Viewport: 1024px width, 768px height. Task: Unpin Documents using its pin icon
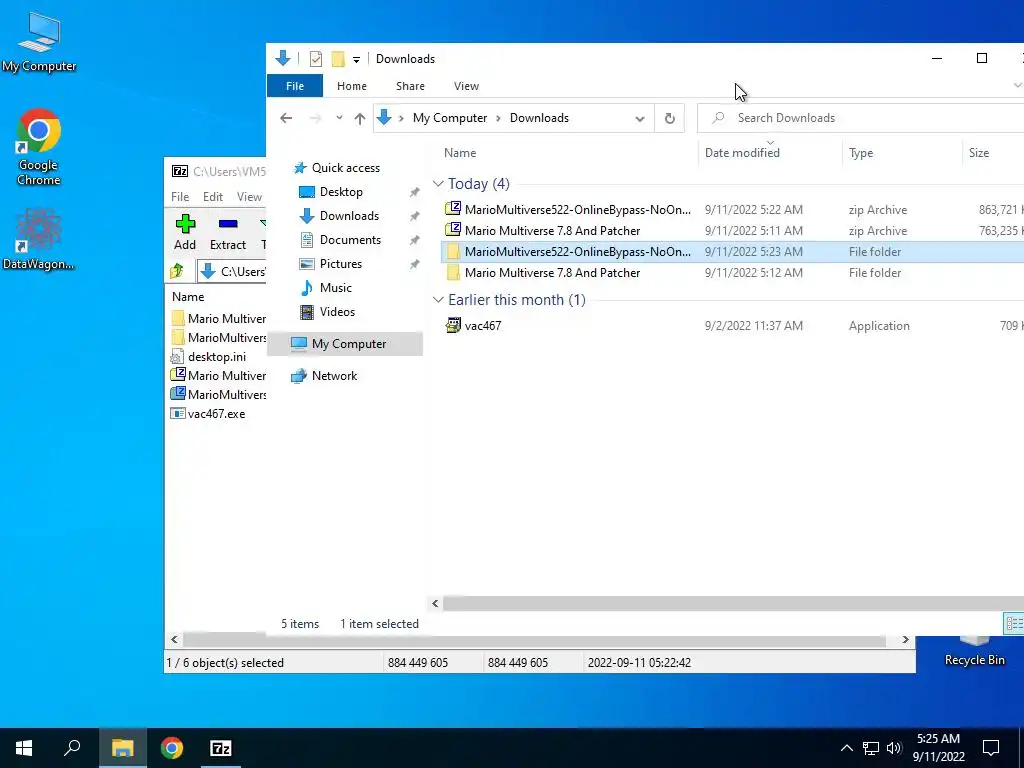414,241
